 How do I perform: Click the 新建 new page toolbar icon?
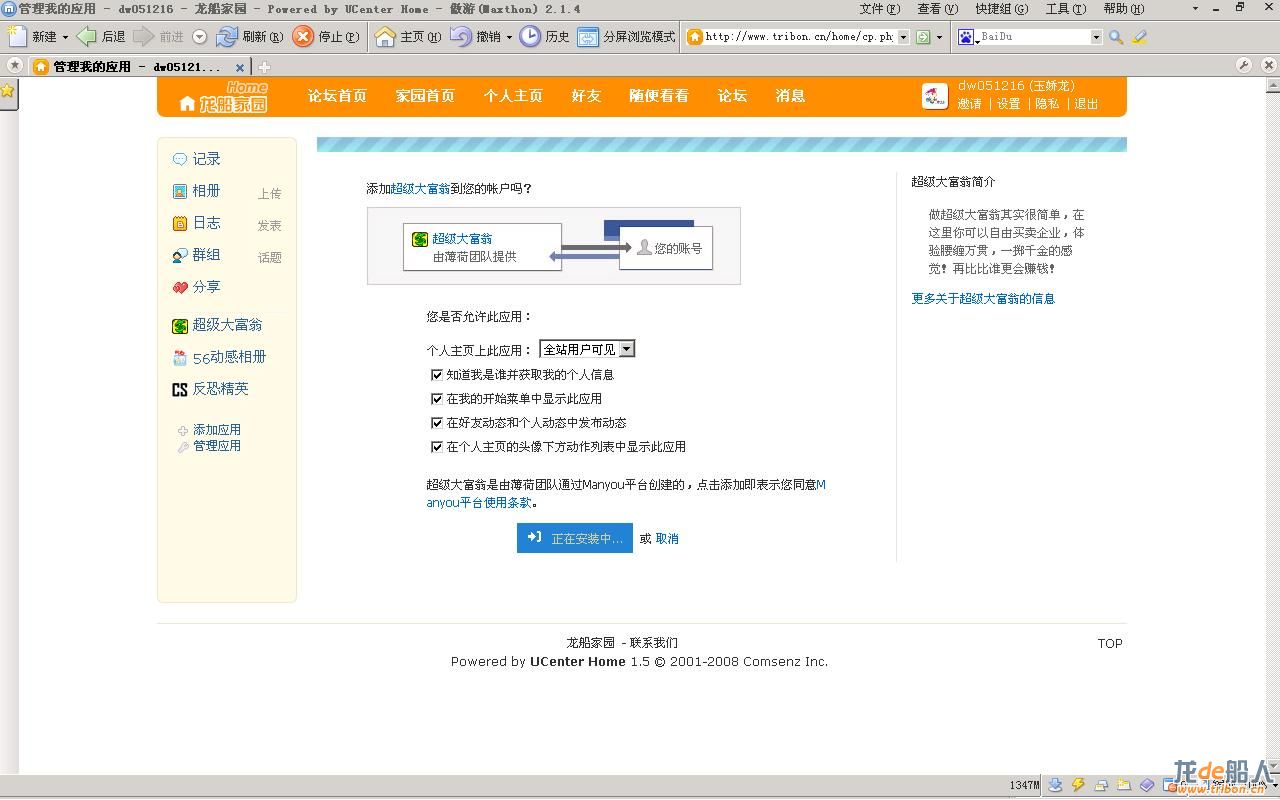click(18, 37)
